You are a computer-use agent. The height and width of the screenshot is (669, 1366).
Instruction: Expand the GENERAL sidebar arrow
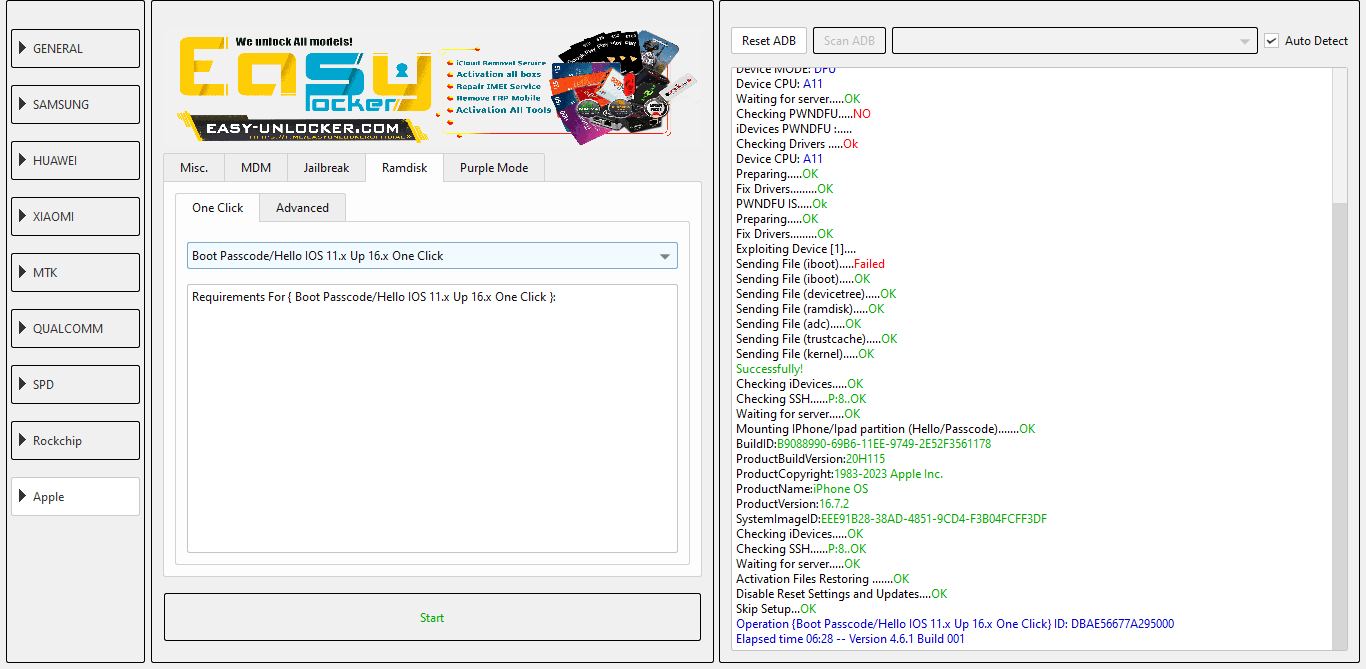[x=23, y=48]
